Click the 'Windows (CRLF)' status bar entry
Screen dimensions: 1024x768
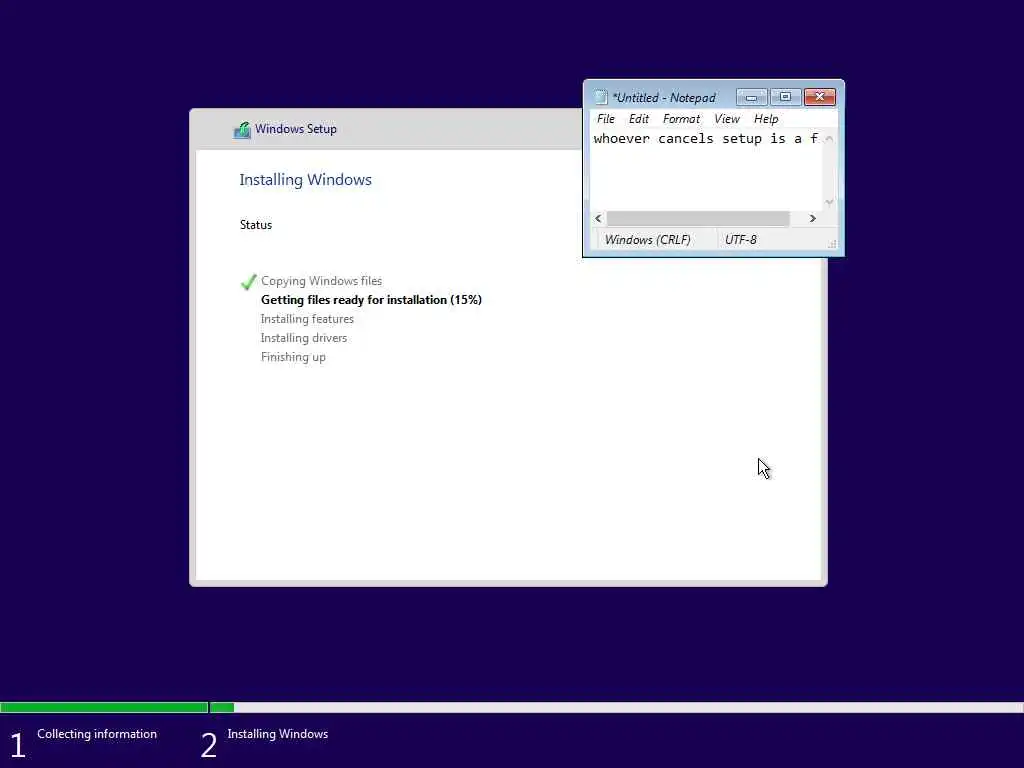click(647, 240)
